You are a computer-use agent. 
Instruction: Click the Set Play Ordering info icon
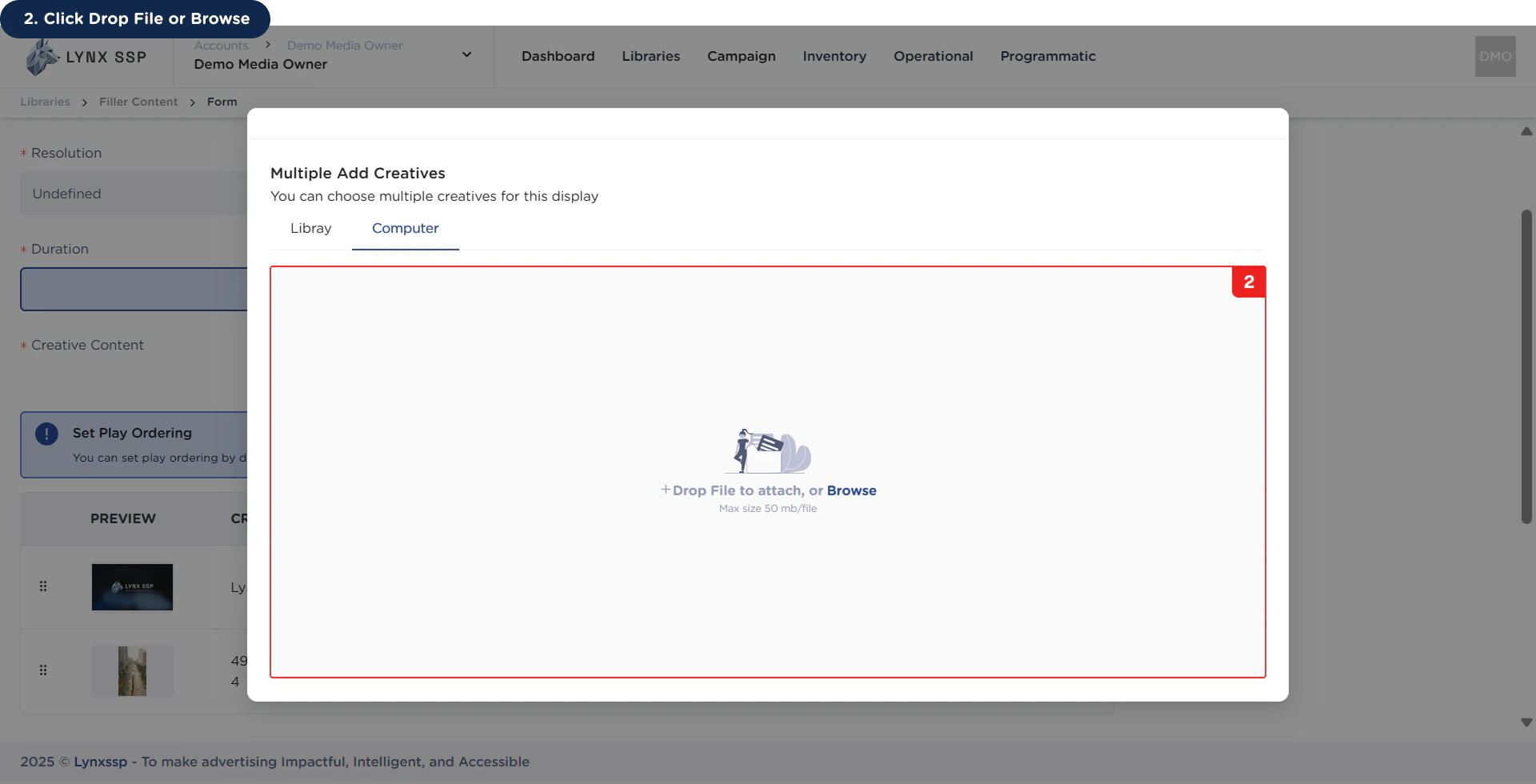[46, 433]
